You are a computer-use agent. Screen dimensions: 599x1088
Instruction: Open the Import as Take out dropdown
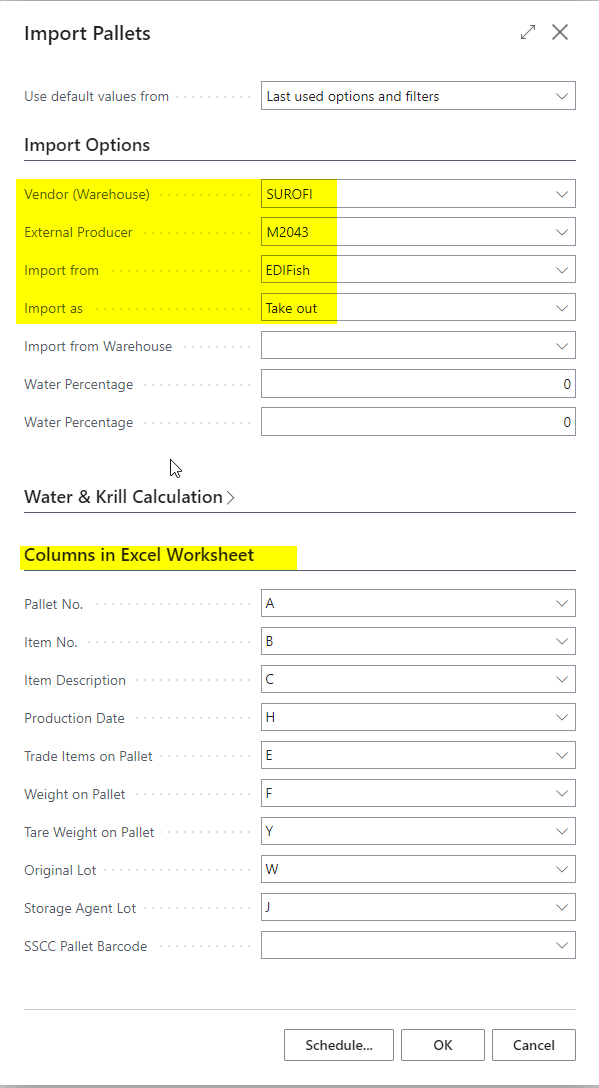(x=419, y=307)
